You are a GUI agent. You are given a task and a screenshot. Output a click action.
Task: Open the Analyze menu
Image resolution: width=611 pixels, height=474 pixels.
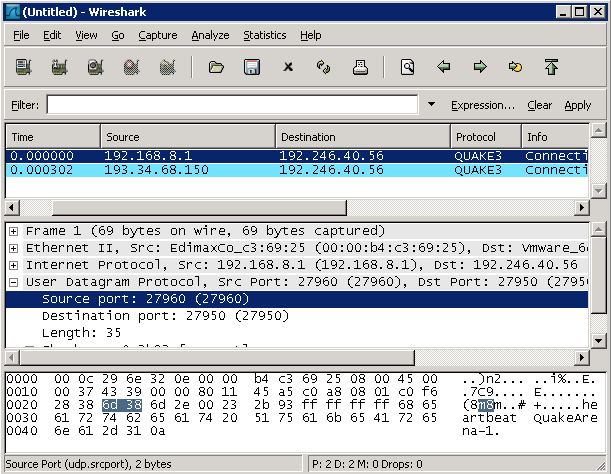point(211,35)
